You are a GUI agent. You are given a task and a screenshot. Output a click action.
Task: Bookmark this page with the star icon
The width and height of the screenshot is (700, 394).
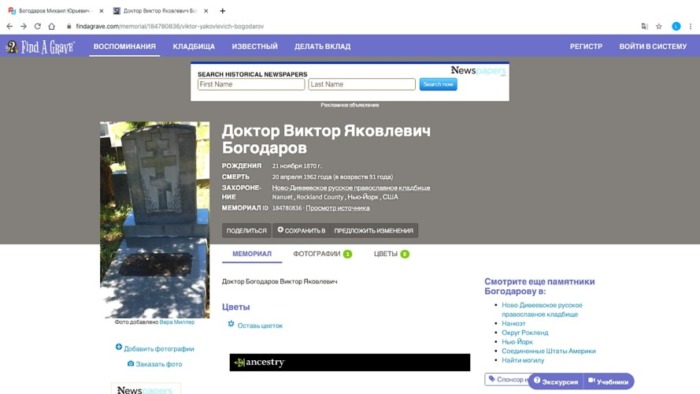(658, 26)
